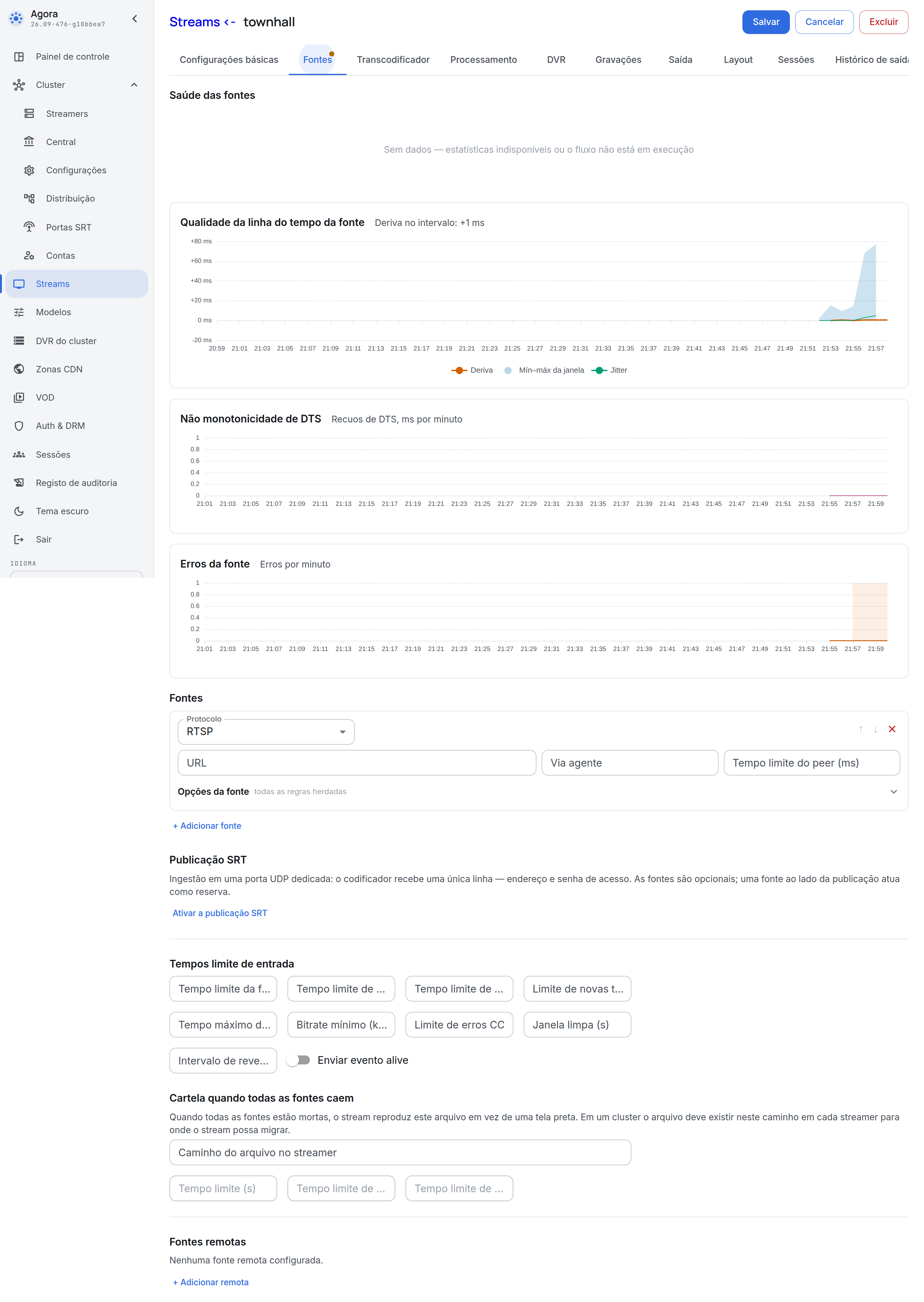The image size is (924, 1302).
Task: Open Registo de auditoria page
Action: [77, 483]
